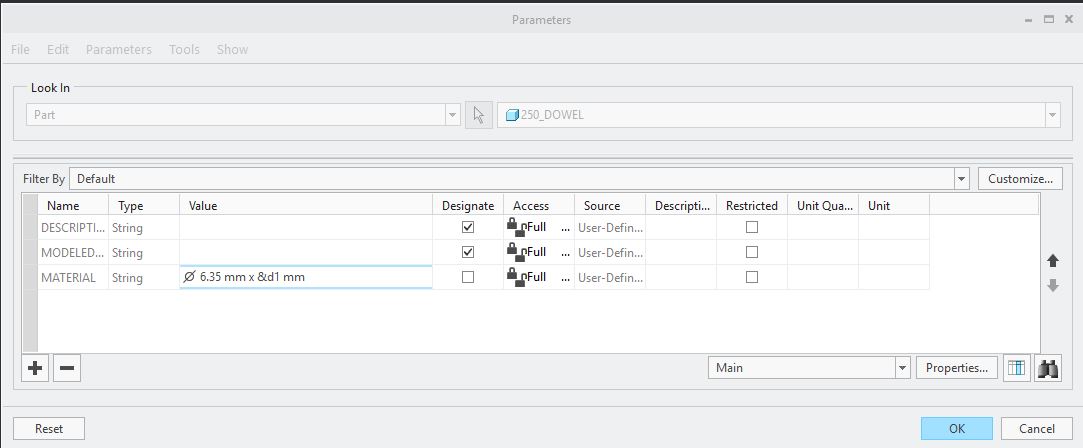Select the DESCRIPTI... parameter name cell

click(x=73, y=227)
